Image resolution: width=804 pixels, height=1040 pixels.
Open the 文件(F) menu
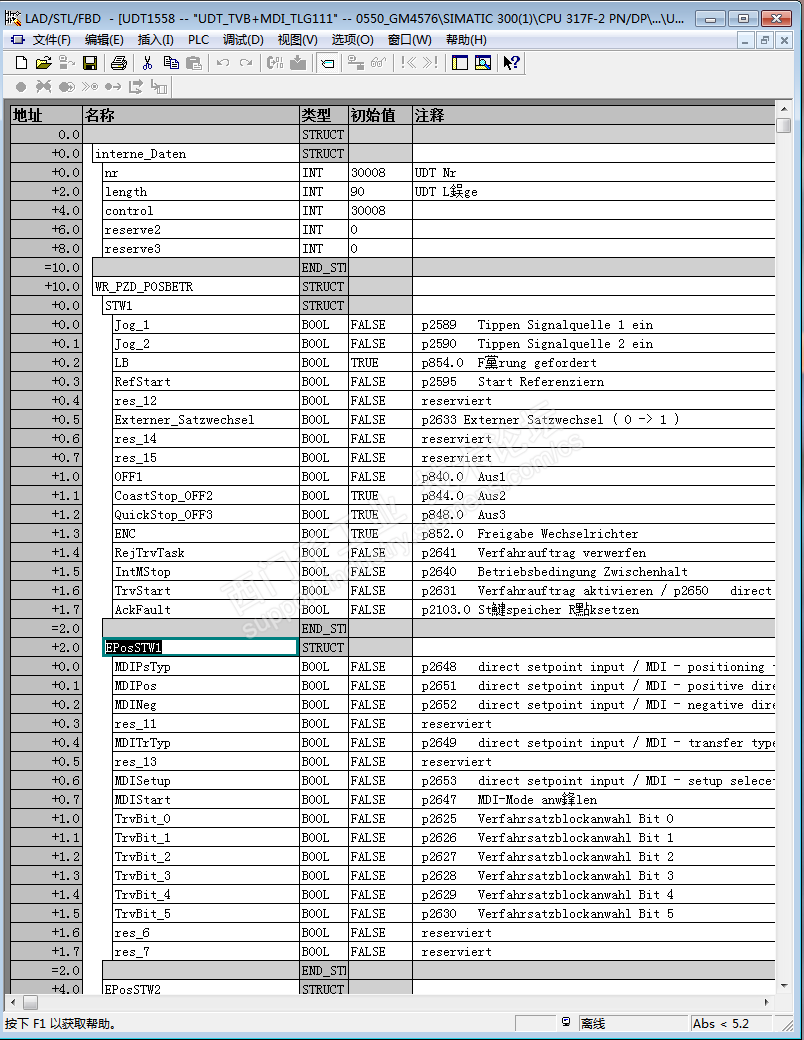[x=52, y=40]
